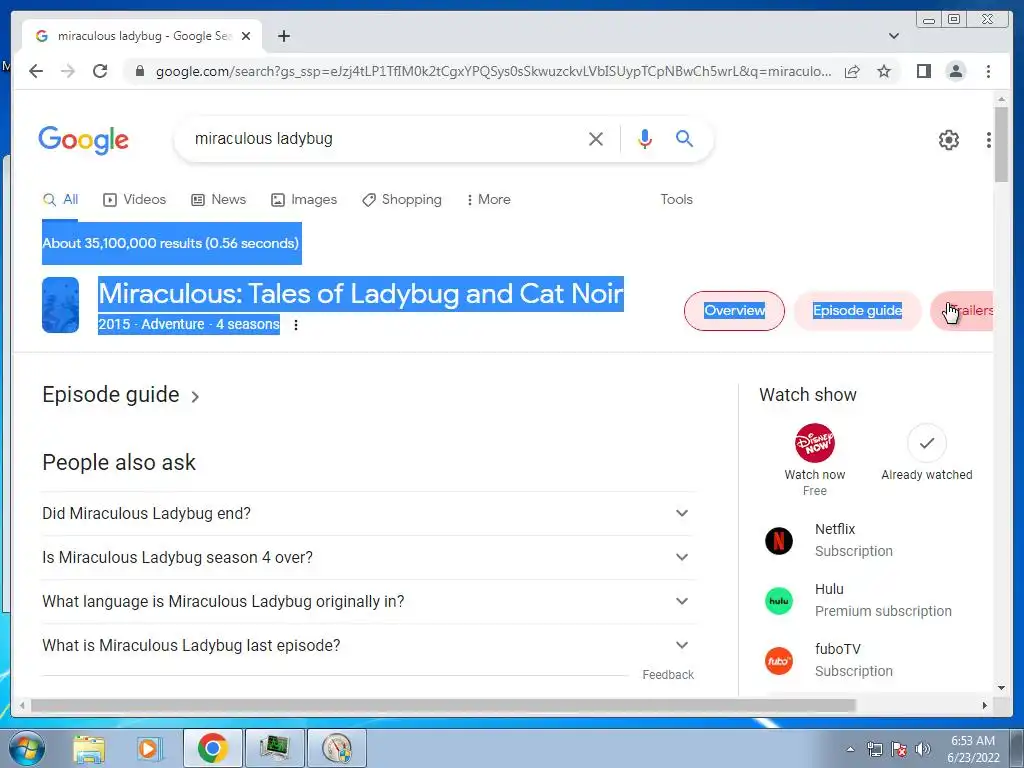The image size is (1024, 768).
Task: Switch to Images results tab
Action: tap(304, 200)
